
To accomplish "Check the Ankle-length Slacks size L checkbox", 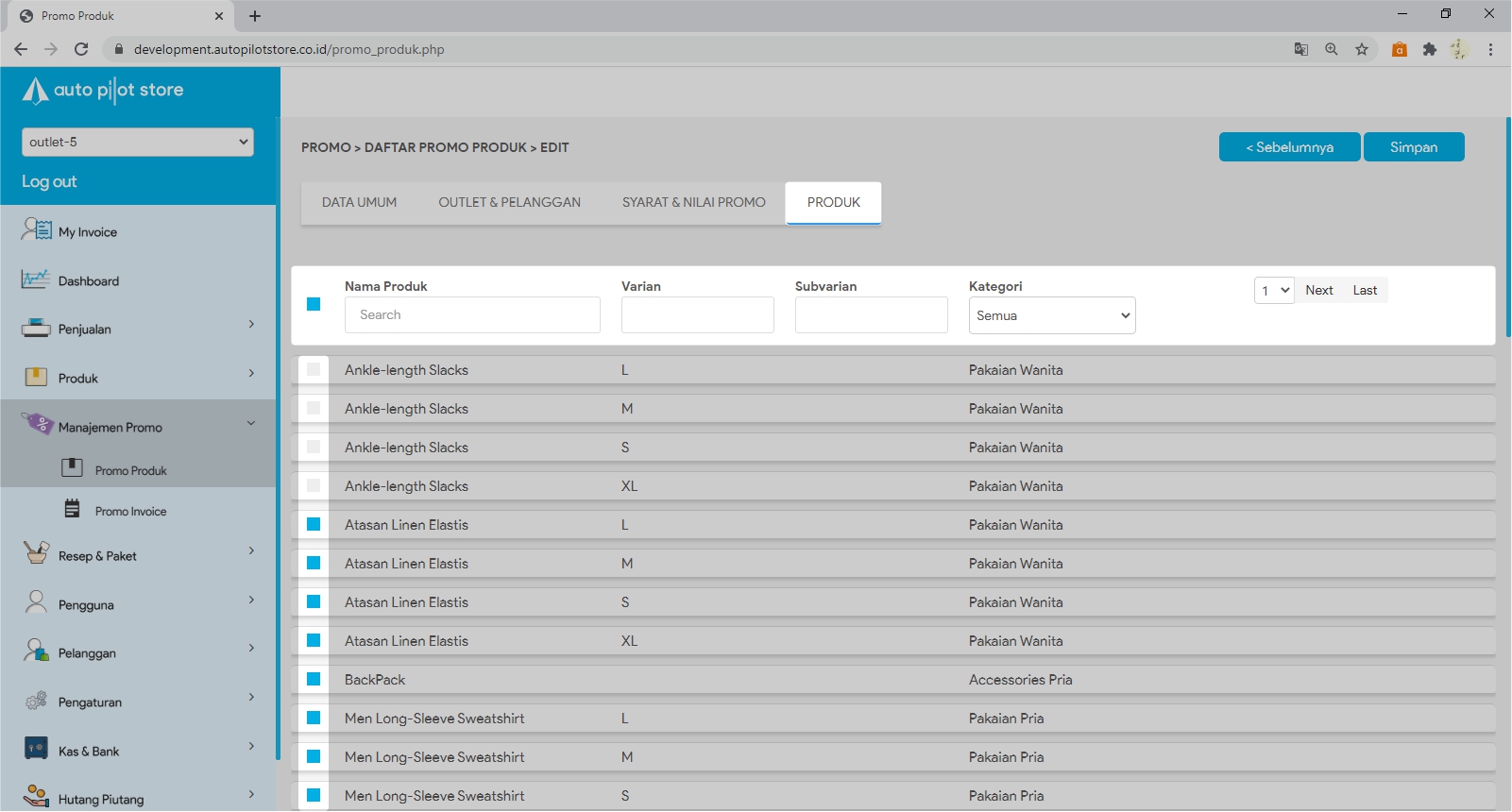I will (314, 369).
